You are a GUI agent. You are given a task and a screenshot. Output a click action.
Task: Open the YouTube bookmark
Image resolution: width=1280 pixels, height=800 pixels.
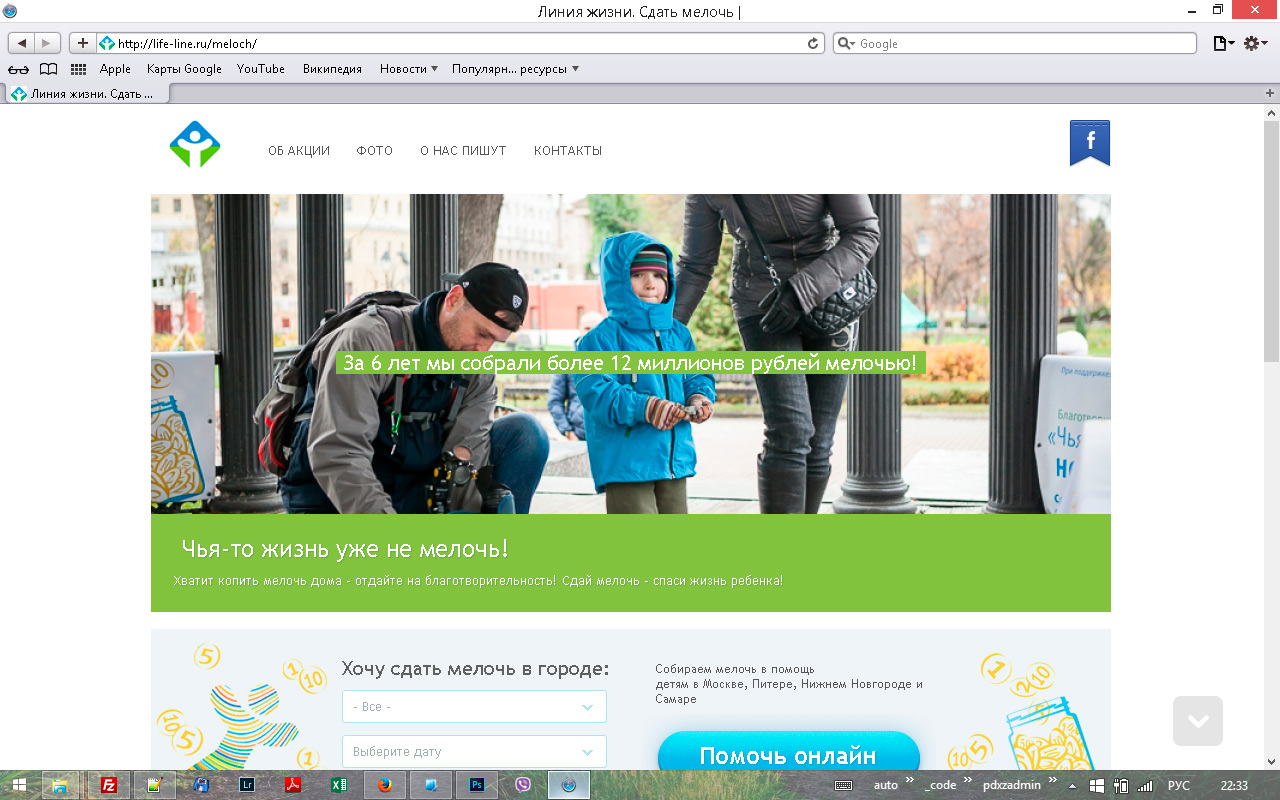(261, 69)
